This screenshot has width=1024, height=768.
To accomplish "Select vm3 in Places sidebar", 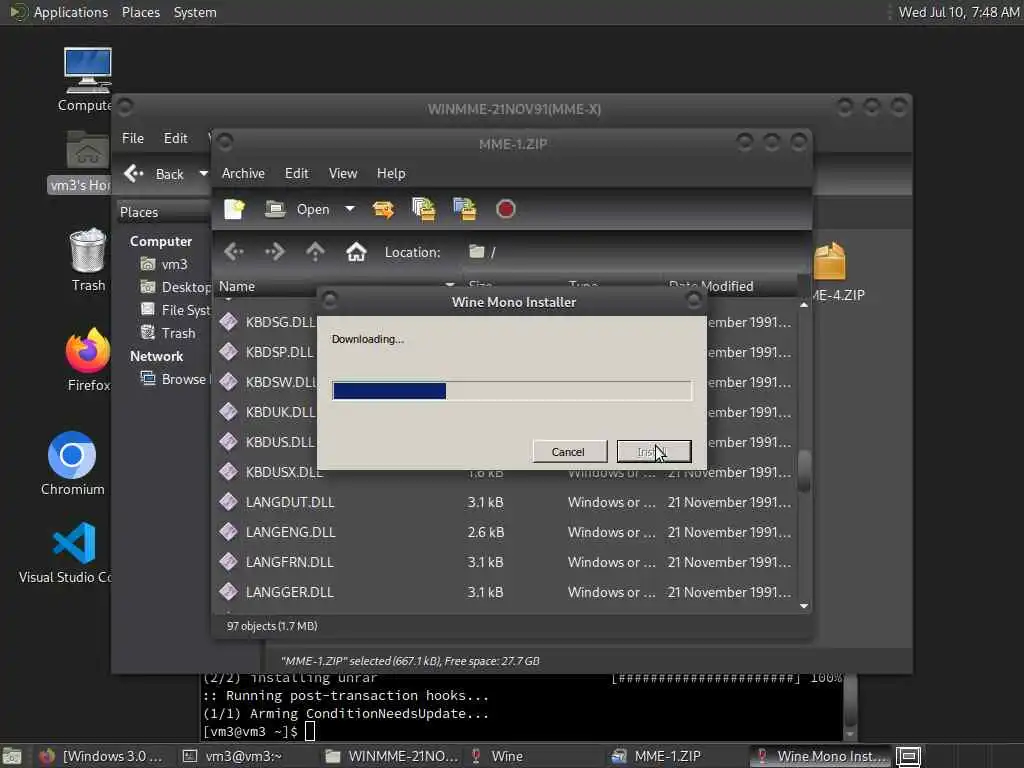I will (x=166, y=264).
